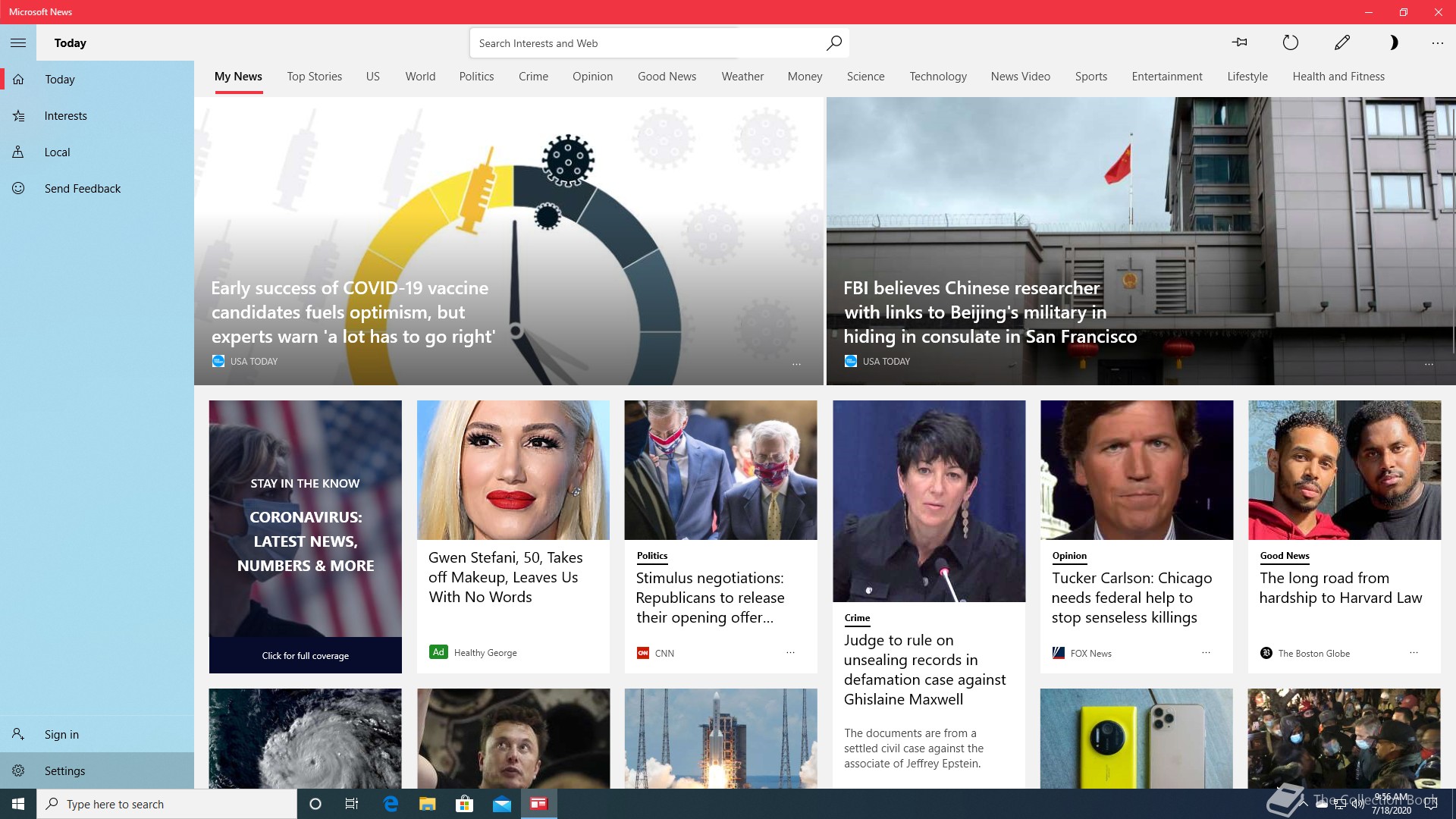Open more options on the Tucker Carlson card
The height and width of the screenshot is (819, 1456).
pos(1206,652)
